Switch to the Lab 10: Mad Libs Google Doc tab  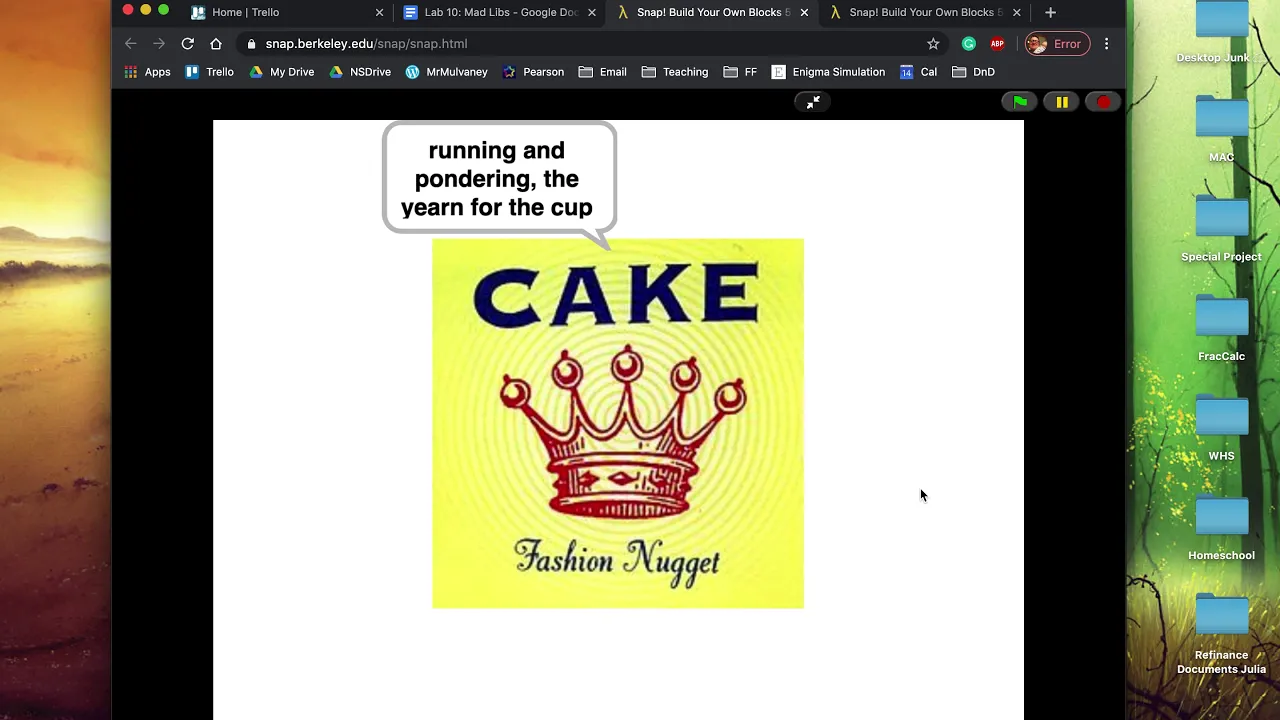(500, 12)
